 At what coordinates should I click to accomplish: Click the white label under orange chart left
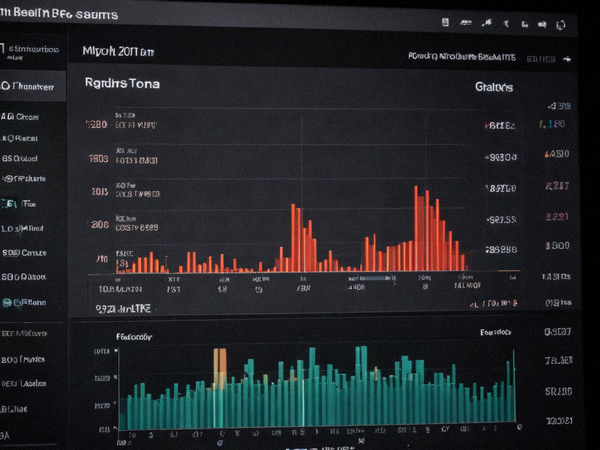click(x=123, y=309)
